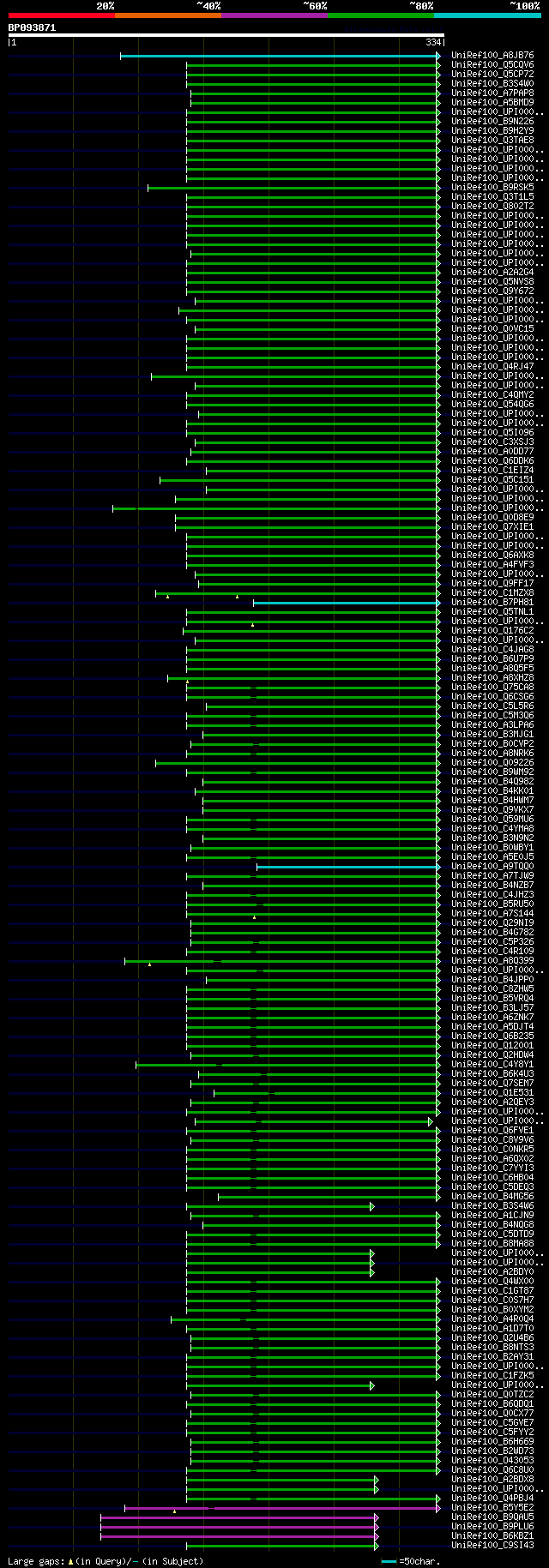Click the UniRef100_Q802T2 entry
The image size is (549, 1568).
[x=492, y=207]
